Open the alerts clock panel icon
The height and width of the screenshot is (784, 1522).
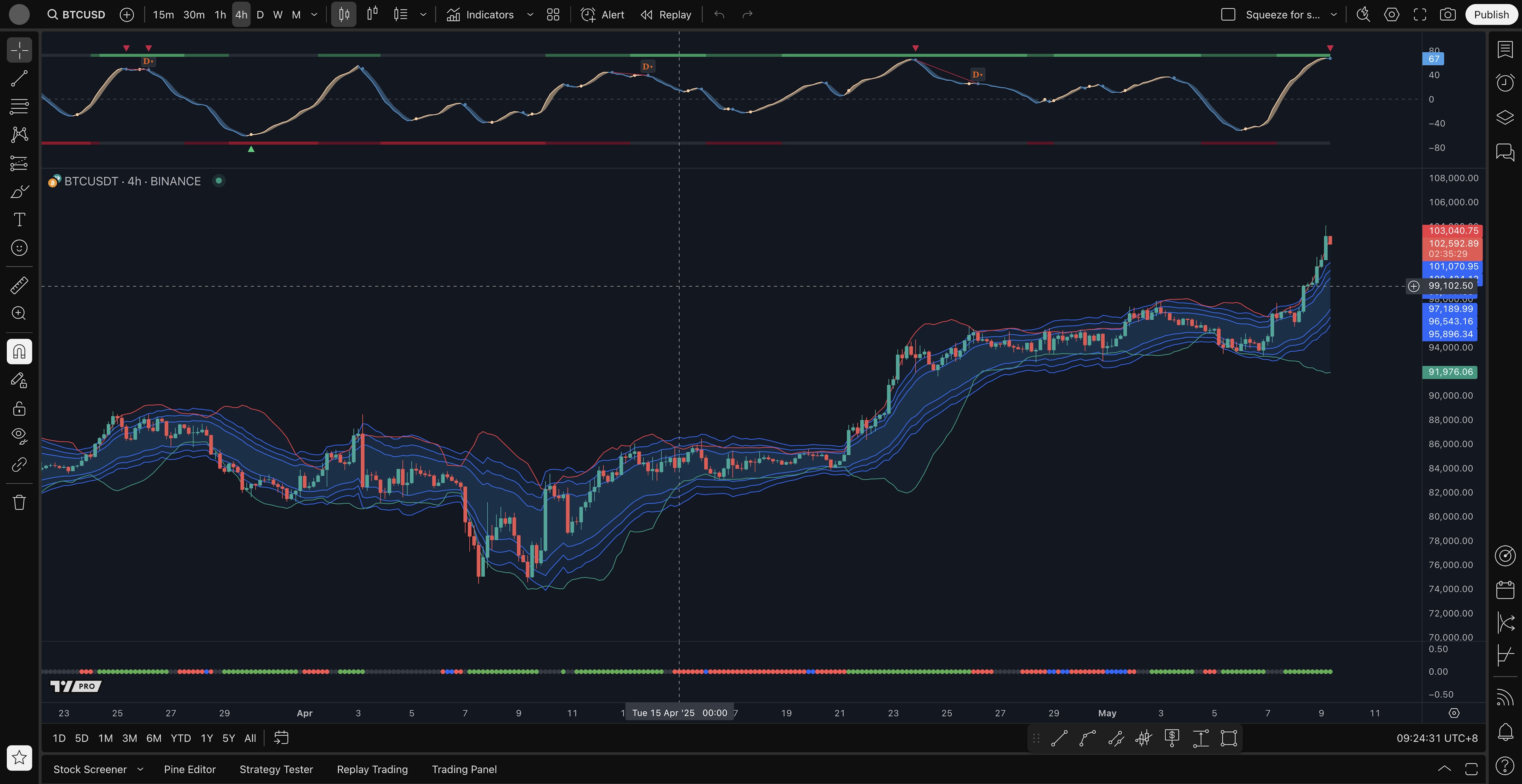tap(1505, 82)
